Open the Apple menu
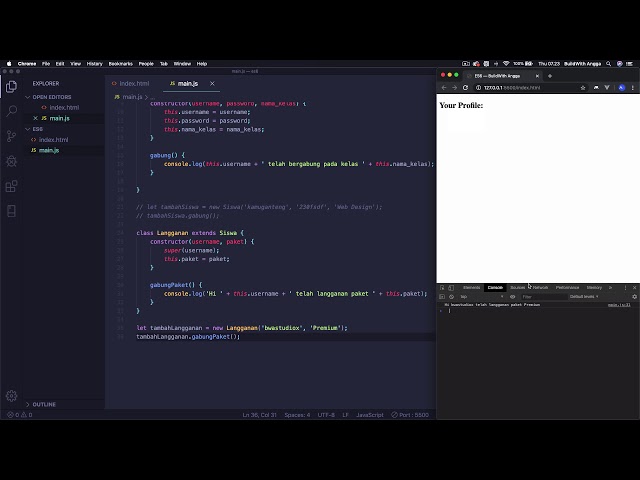This screenshot has height=480, width=640. pos(9,64)
